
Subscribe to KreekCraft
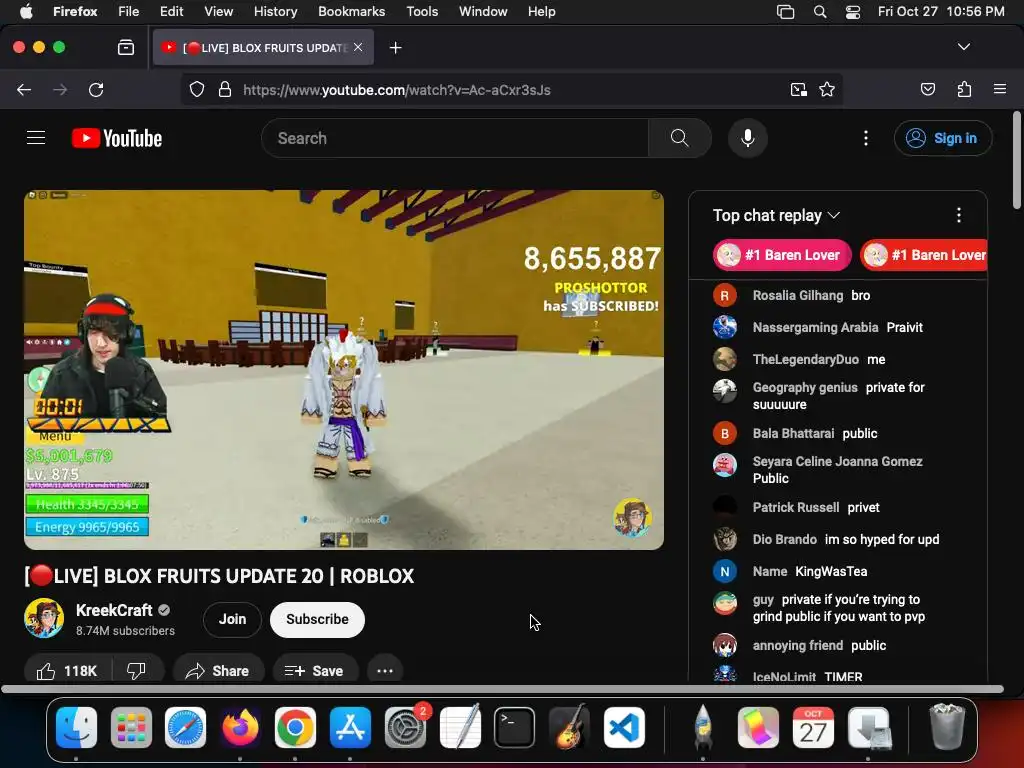click(x=317, y=619)
